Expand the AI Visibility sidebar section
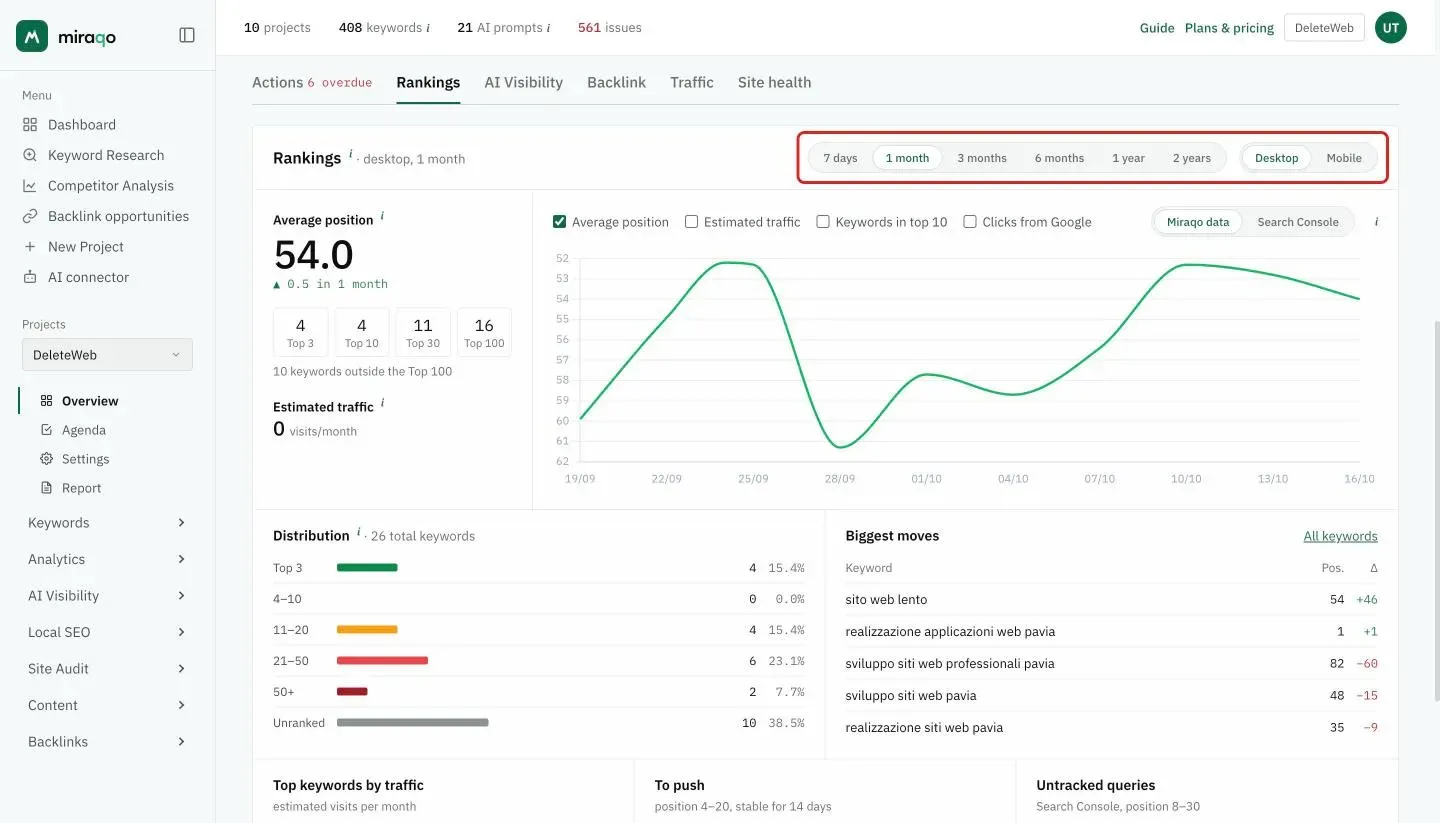This screenshot has height=823, width=1440. (107, 596)
